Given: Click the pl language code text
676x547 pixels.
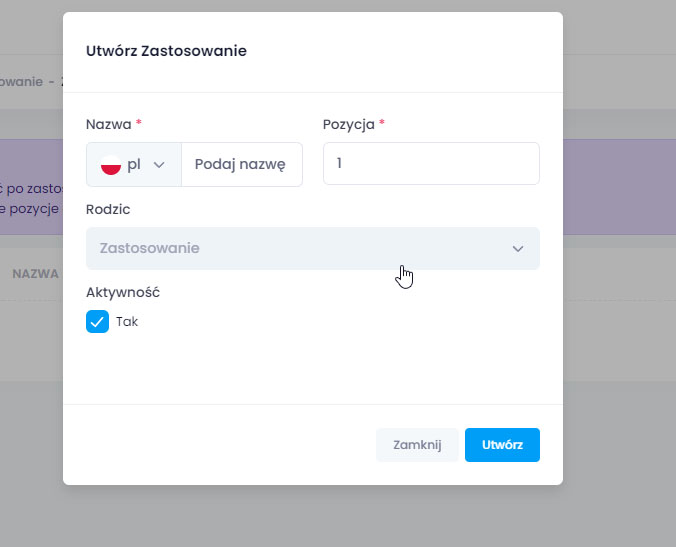Looking at the screenshot, I should (134, 165).
